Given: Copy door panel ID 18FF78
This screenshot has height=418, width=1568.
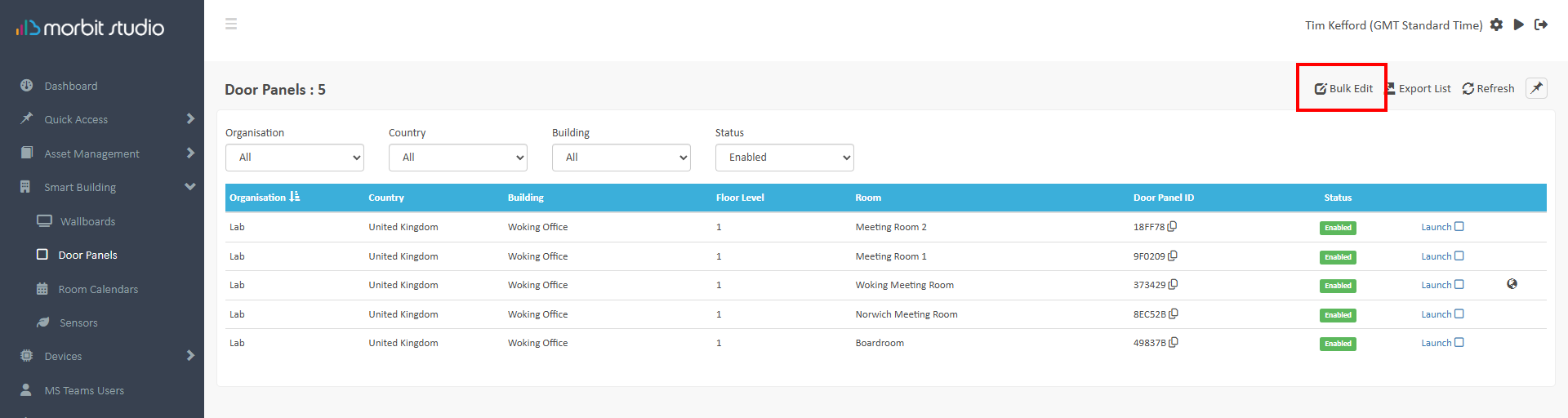Looking at the screenshot, I should (1173, 227).
